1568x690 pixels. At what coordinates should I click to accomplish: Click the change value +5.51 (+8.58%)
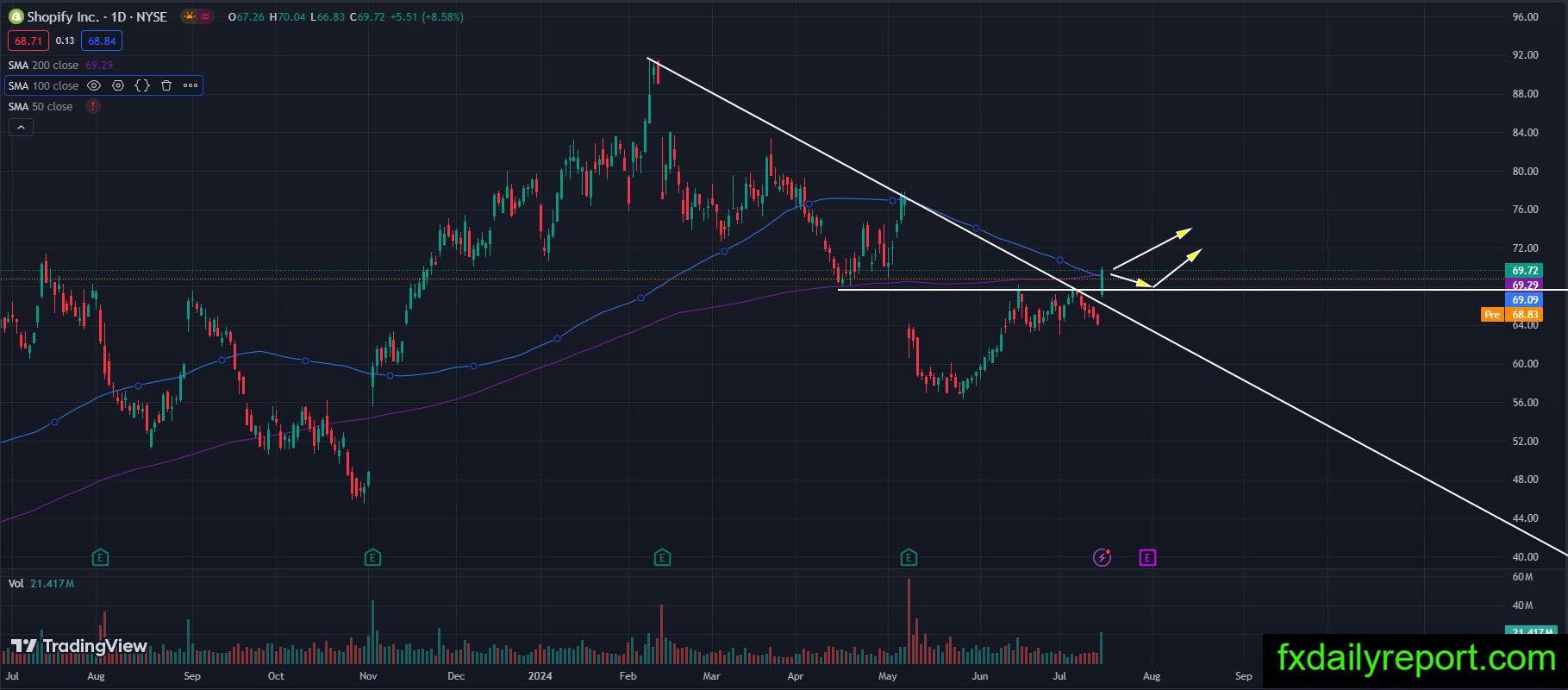point(427,17)
